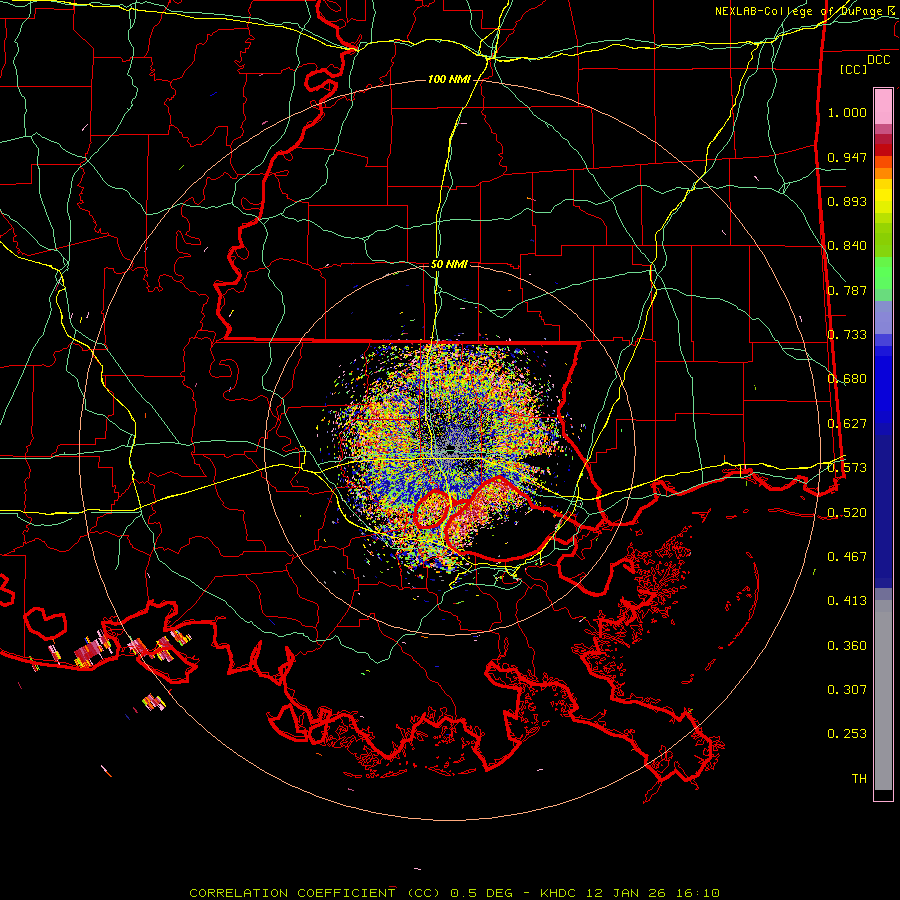The height and width of the screenshot is (900, 900).
Task: Select the 1.000 legend value
Action: click(847, 112)
